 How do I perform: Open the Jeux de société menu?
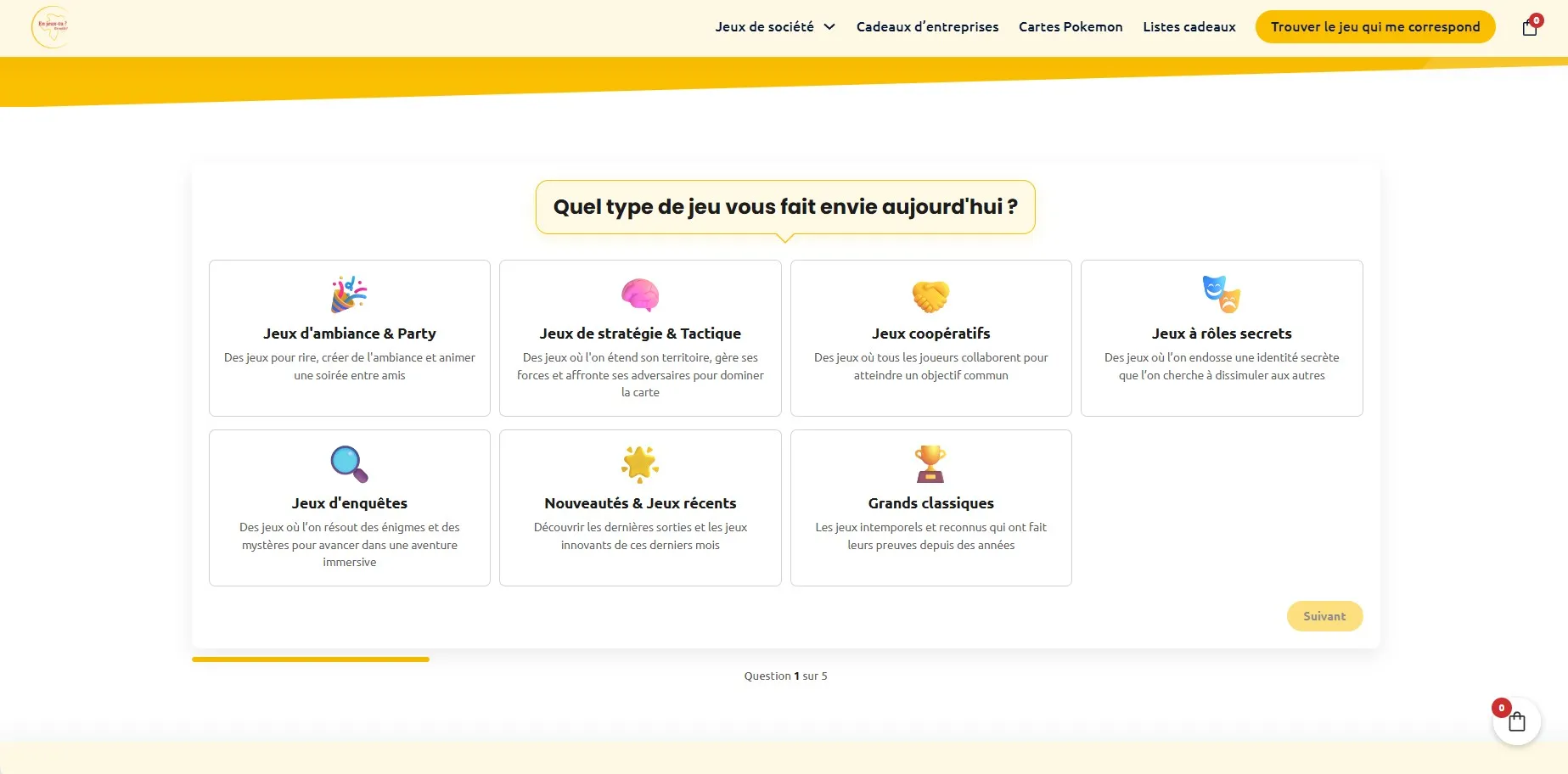[x=764, y=27]
